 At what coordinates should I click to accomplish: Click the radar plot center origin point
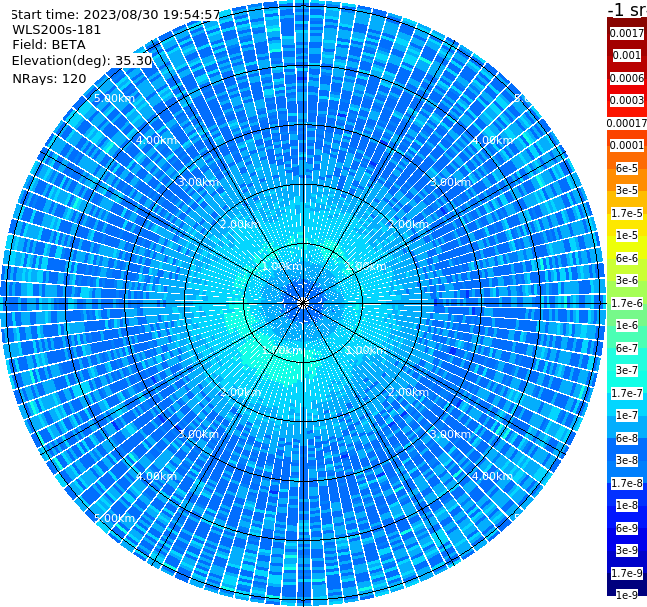click(303, 303)
